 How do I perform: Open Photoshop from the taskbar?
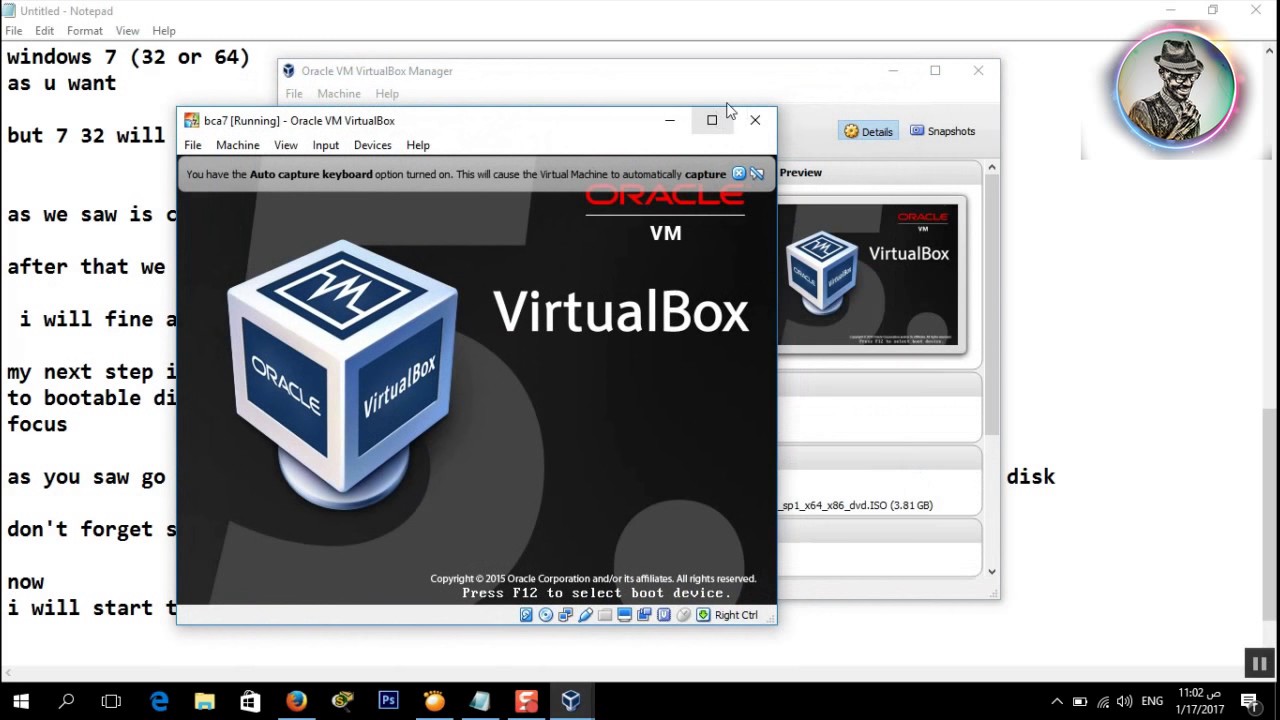388,701
